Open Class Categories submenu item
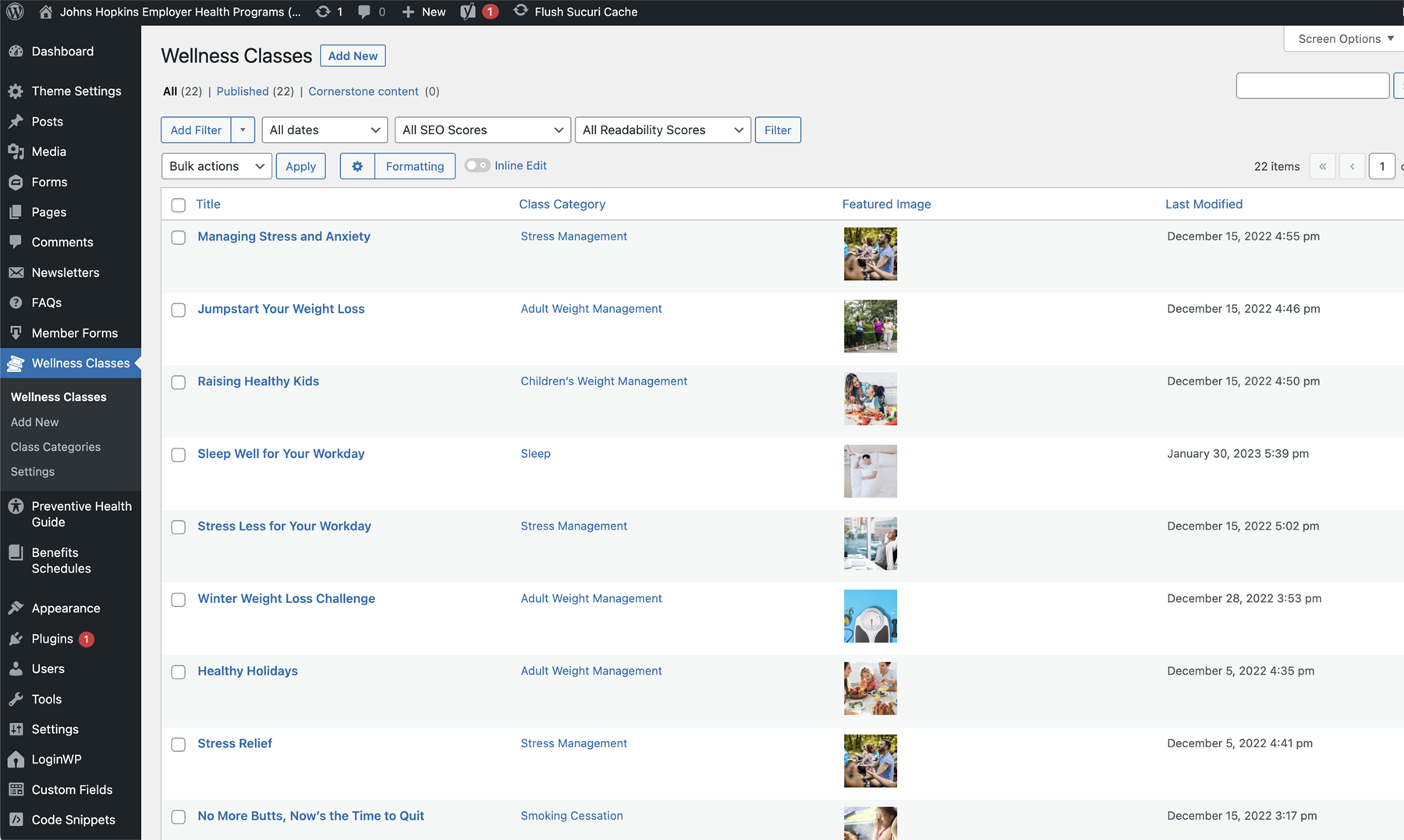 (55, 447)
